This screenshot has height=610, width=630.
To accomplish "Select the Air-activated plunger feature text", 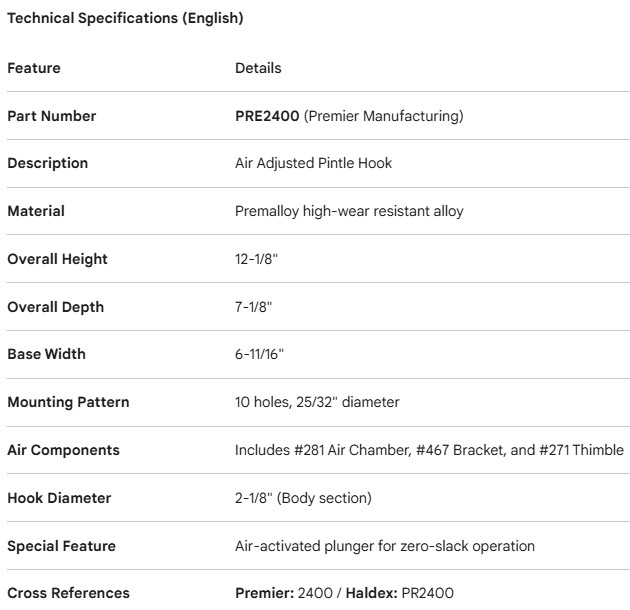I will (385, 546).
